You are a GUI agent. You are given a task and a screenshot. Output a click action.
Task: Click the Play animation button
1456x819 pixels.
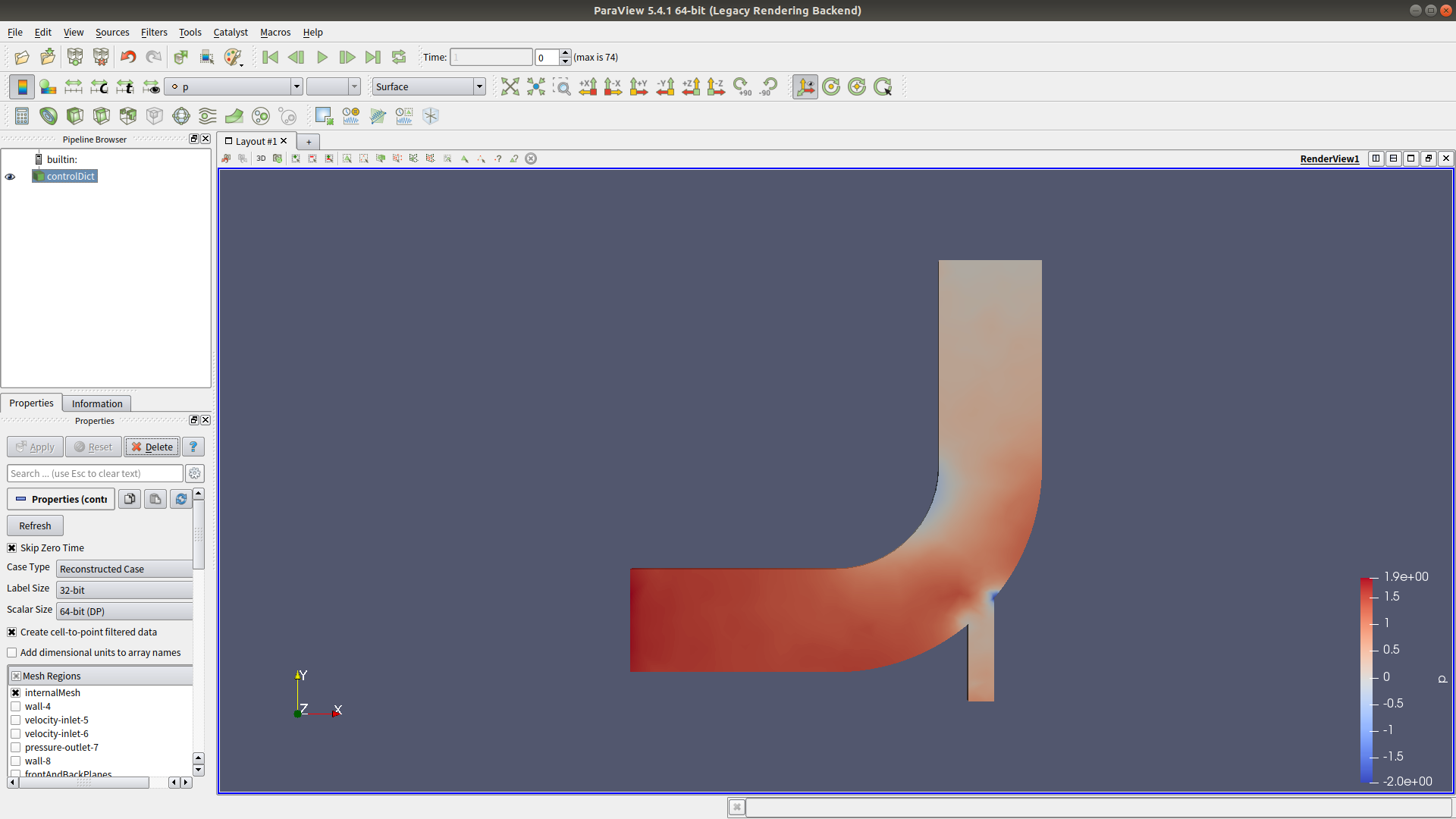tap(322, 57)
